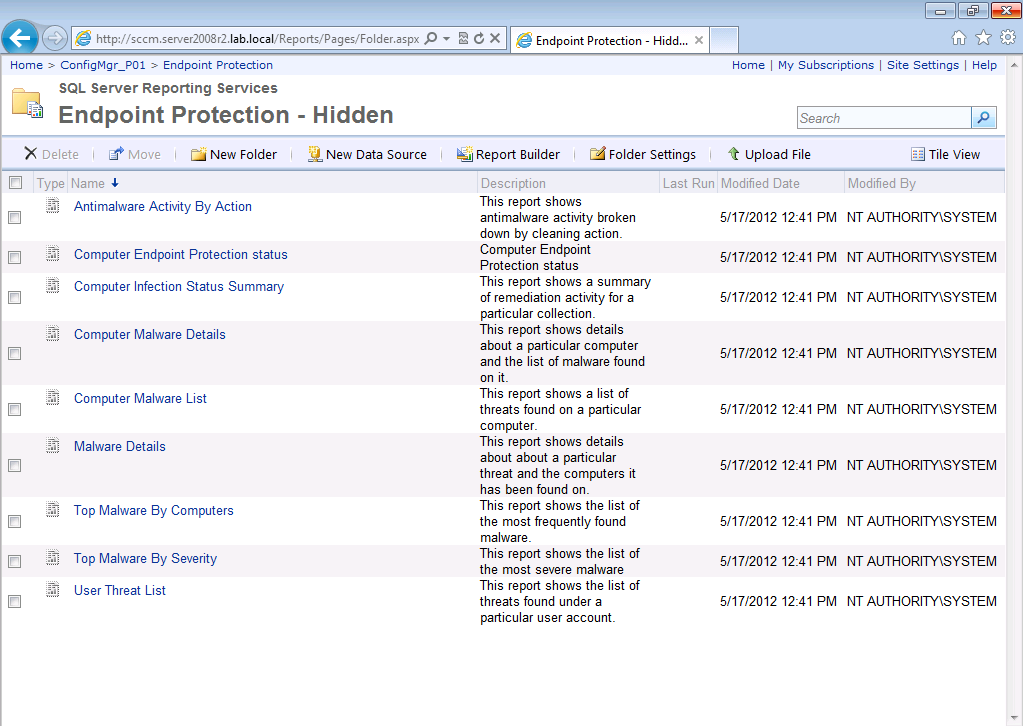Image resolution: width=1023 pixels, height=726 pixels.
Task: Open Antimalware Activity By Action report
Action: 162,206
